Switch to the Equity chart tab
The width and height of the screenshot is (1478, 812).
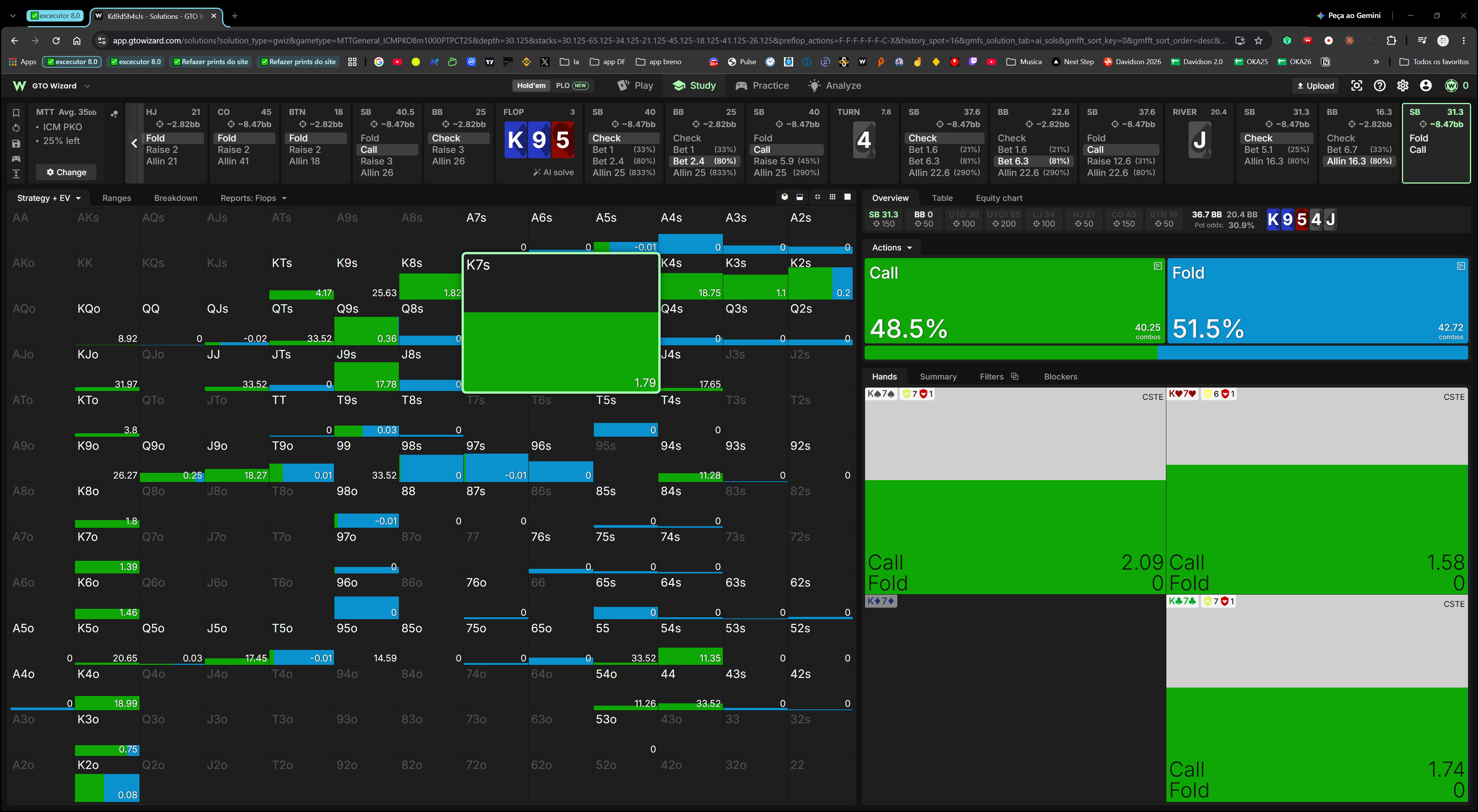[x=998, y=198]
